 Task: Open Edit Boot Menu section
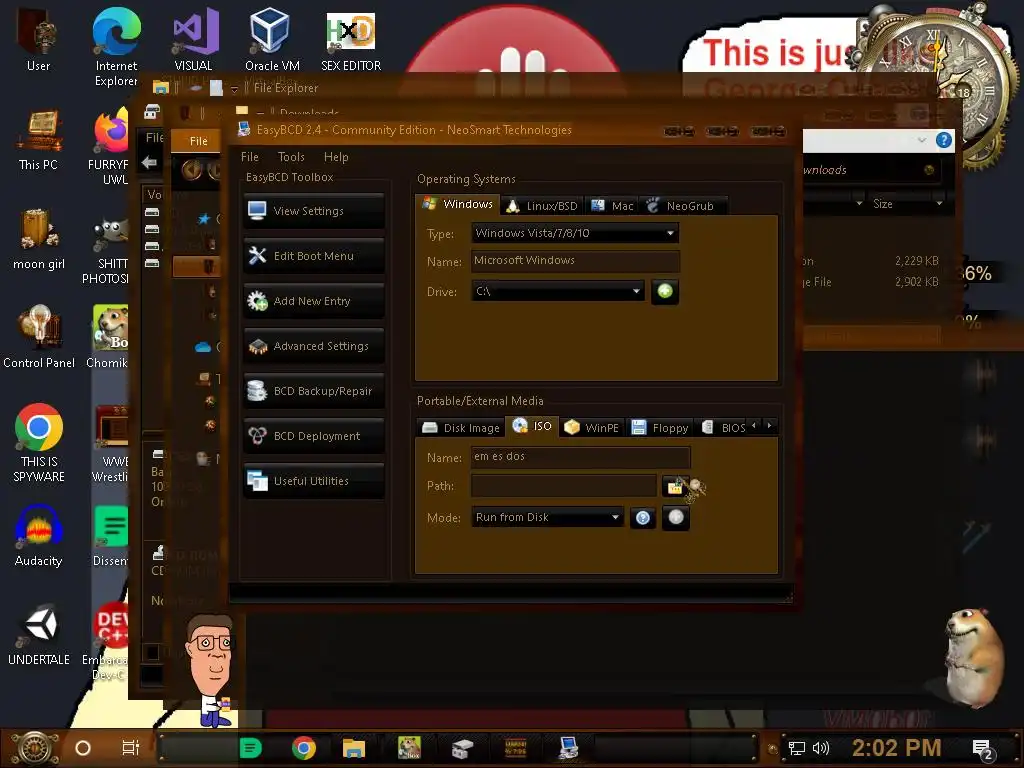click(x=313, y=256)
